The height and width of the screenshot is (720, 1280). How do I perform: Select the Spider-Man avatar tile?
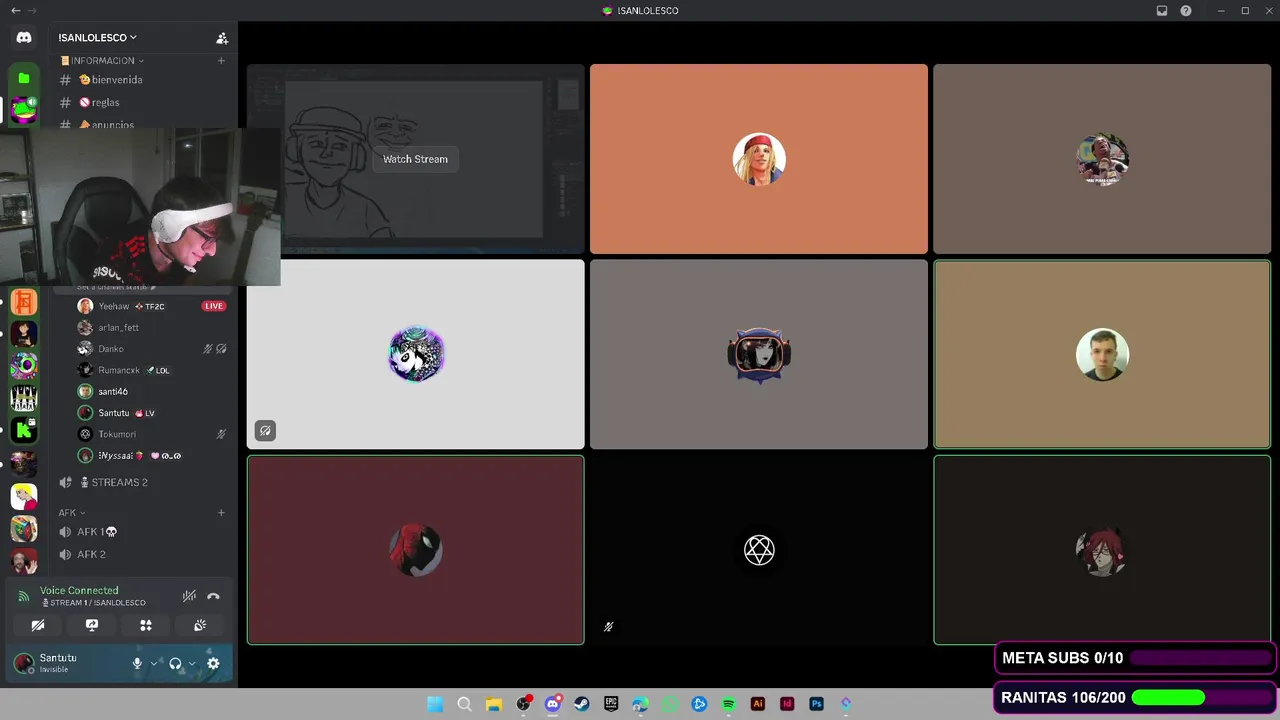click(x=416, y=550)
